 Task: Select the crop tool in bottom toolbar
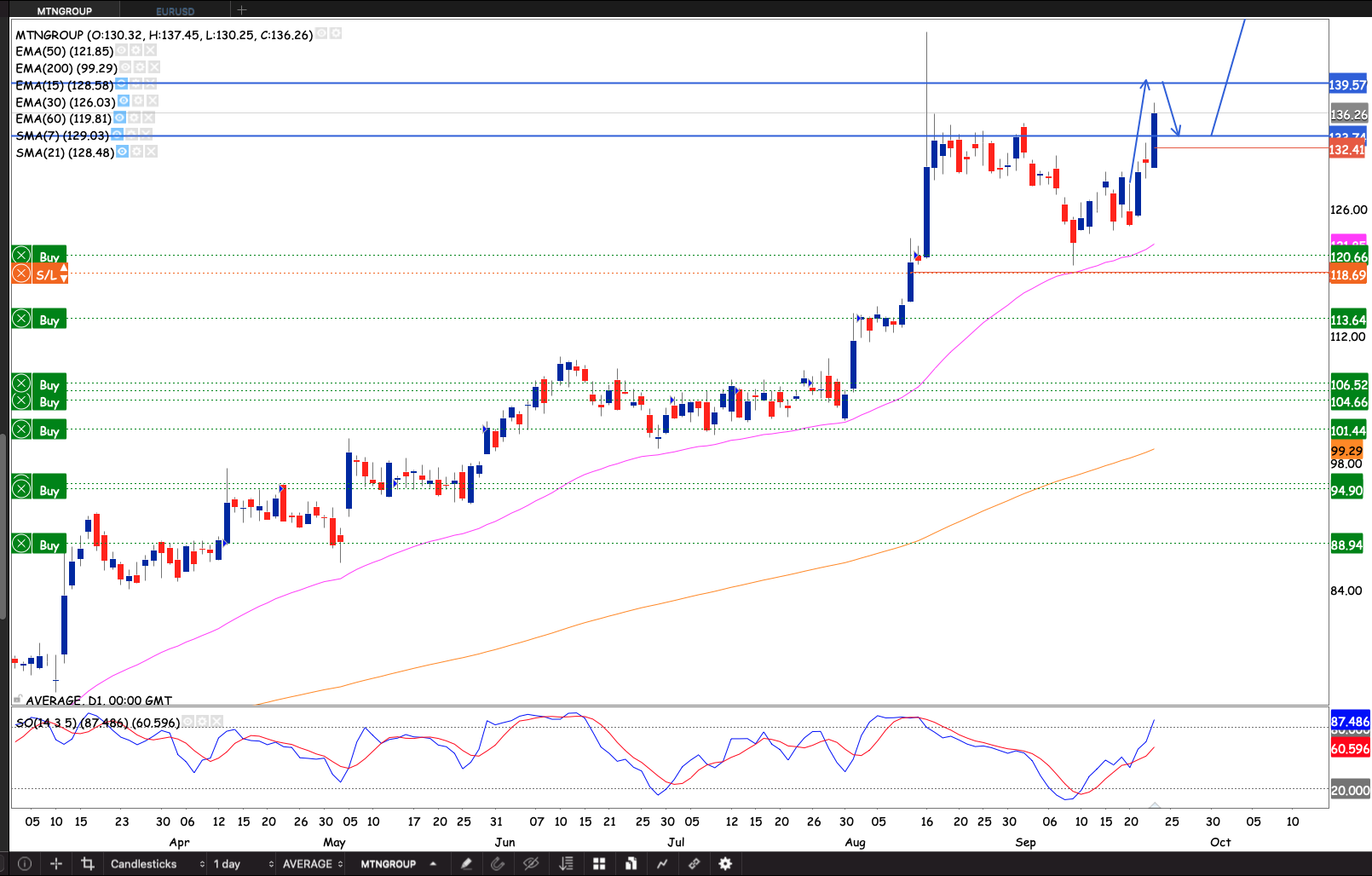pyautogui.click(x=87, y=863)
